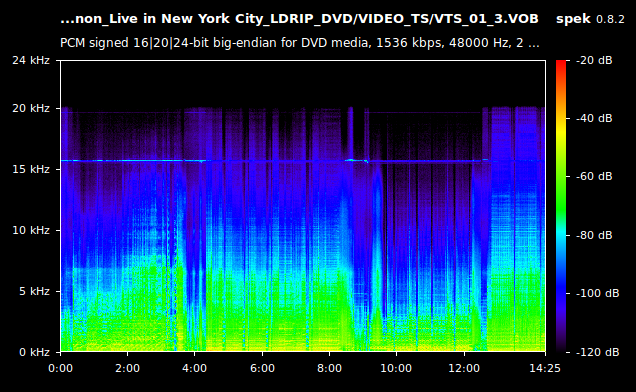636x392 pixels.
Task: Click the -100 dB scale label
Action: (x=597, y=293)
